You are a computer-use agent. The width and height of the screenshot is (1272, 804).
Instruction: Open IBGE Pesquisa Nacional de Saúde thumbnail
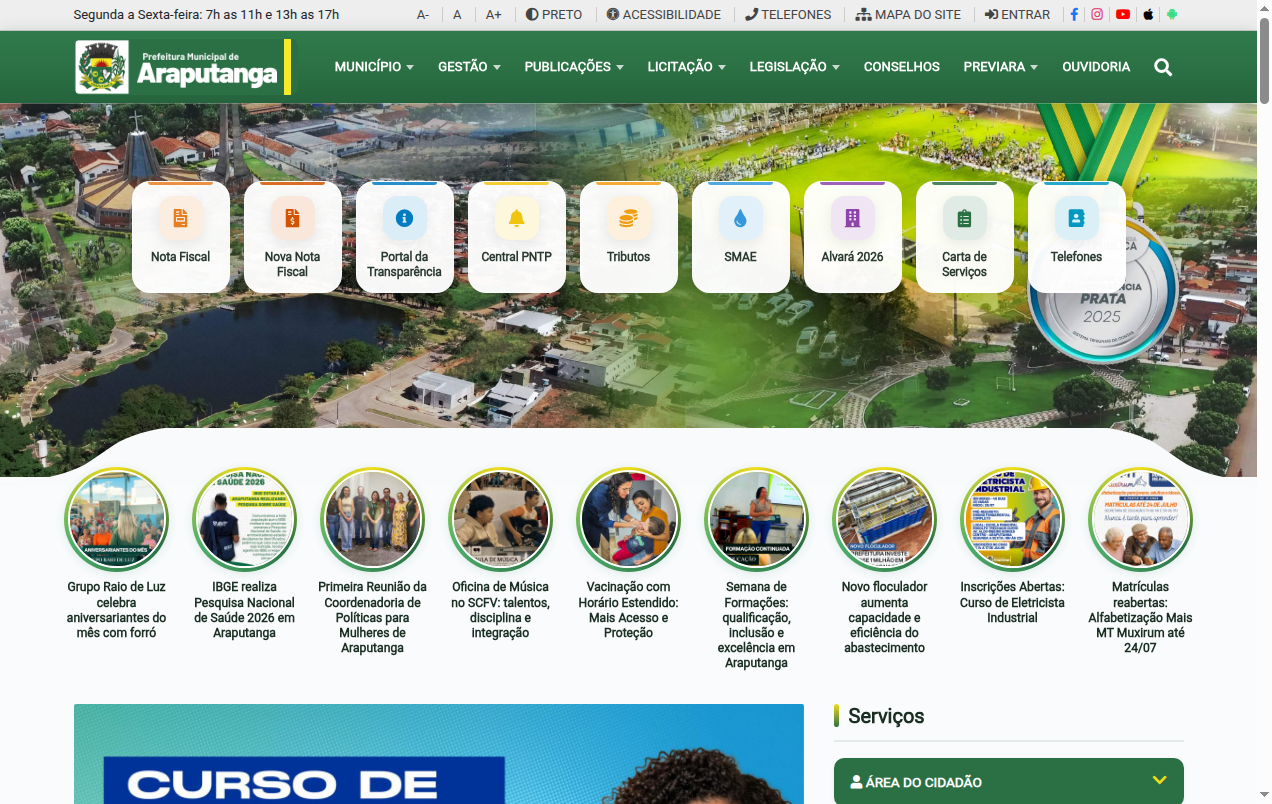click(244, 520)
